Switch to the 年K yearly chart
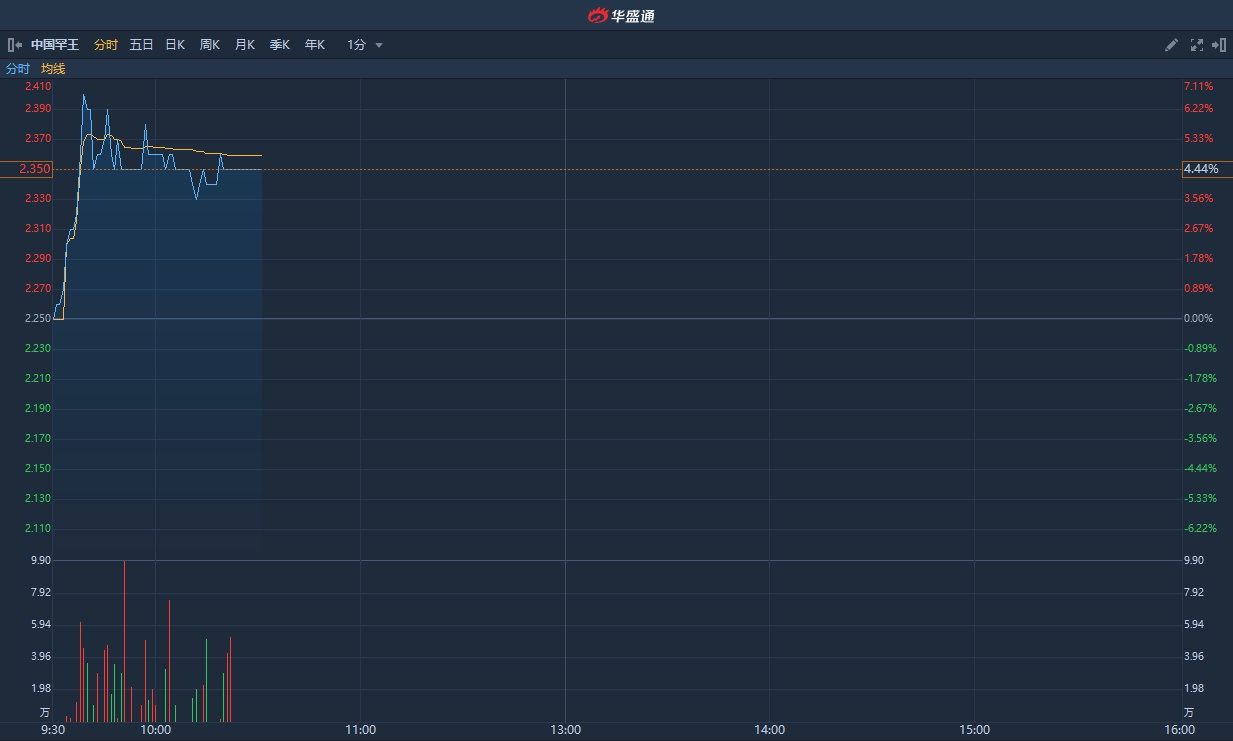The image size is (1233, 741). tap(315, 45)
